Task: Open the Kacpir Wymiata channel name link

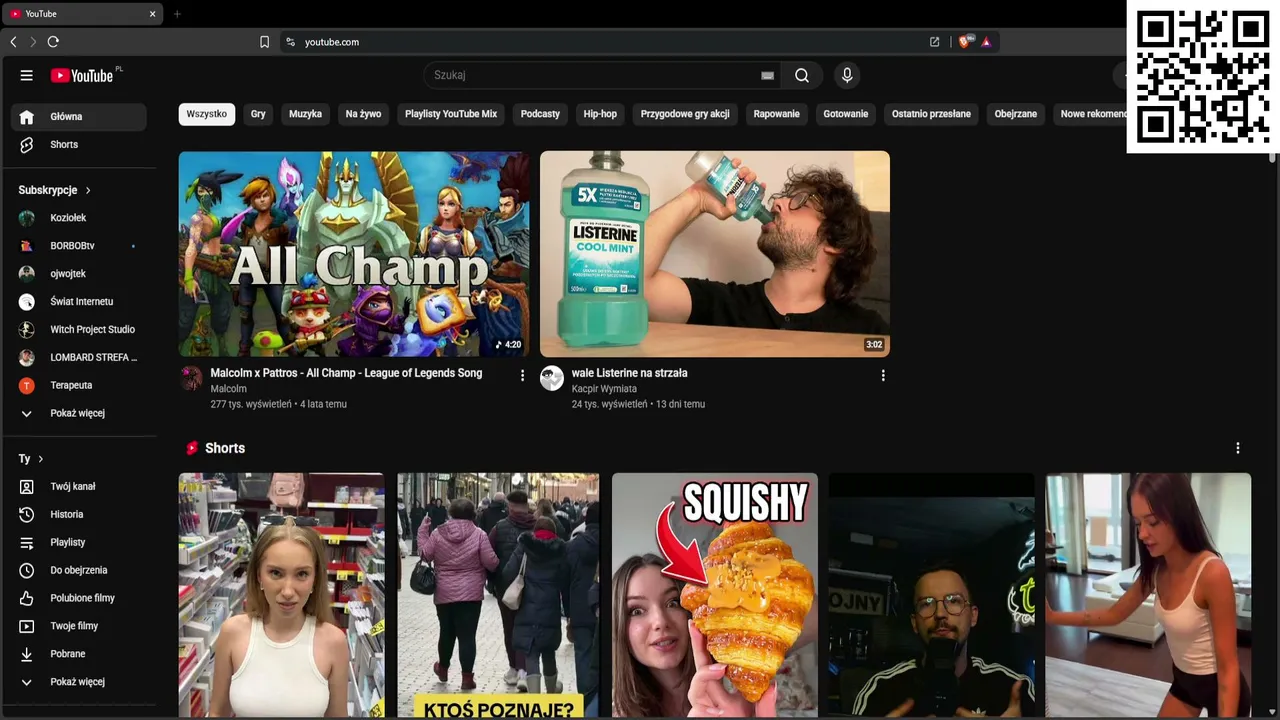Action: 604,389
